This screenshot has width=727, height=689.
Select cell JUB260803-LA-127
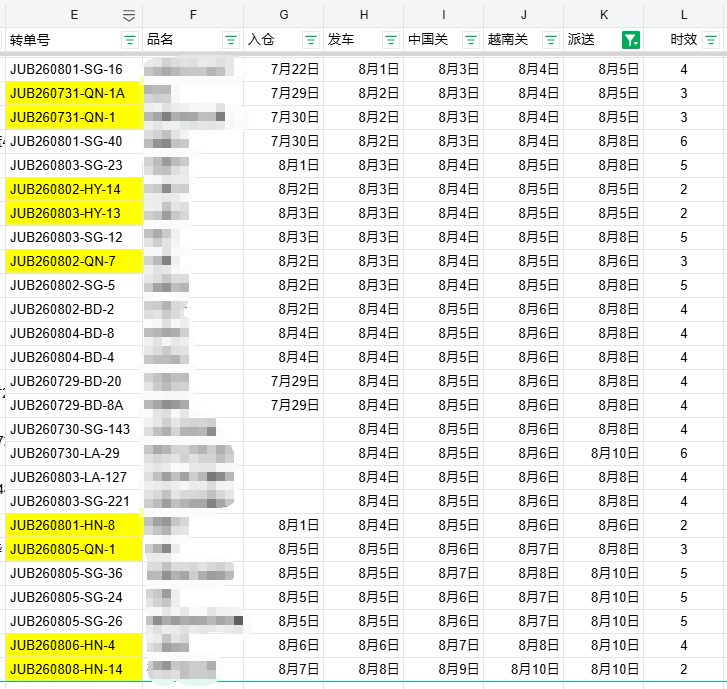(x=74, y=478)
